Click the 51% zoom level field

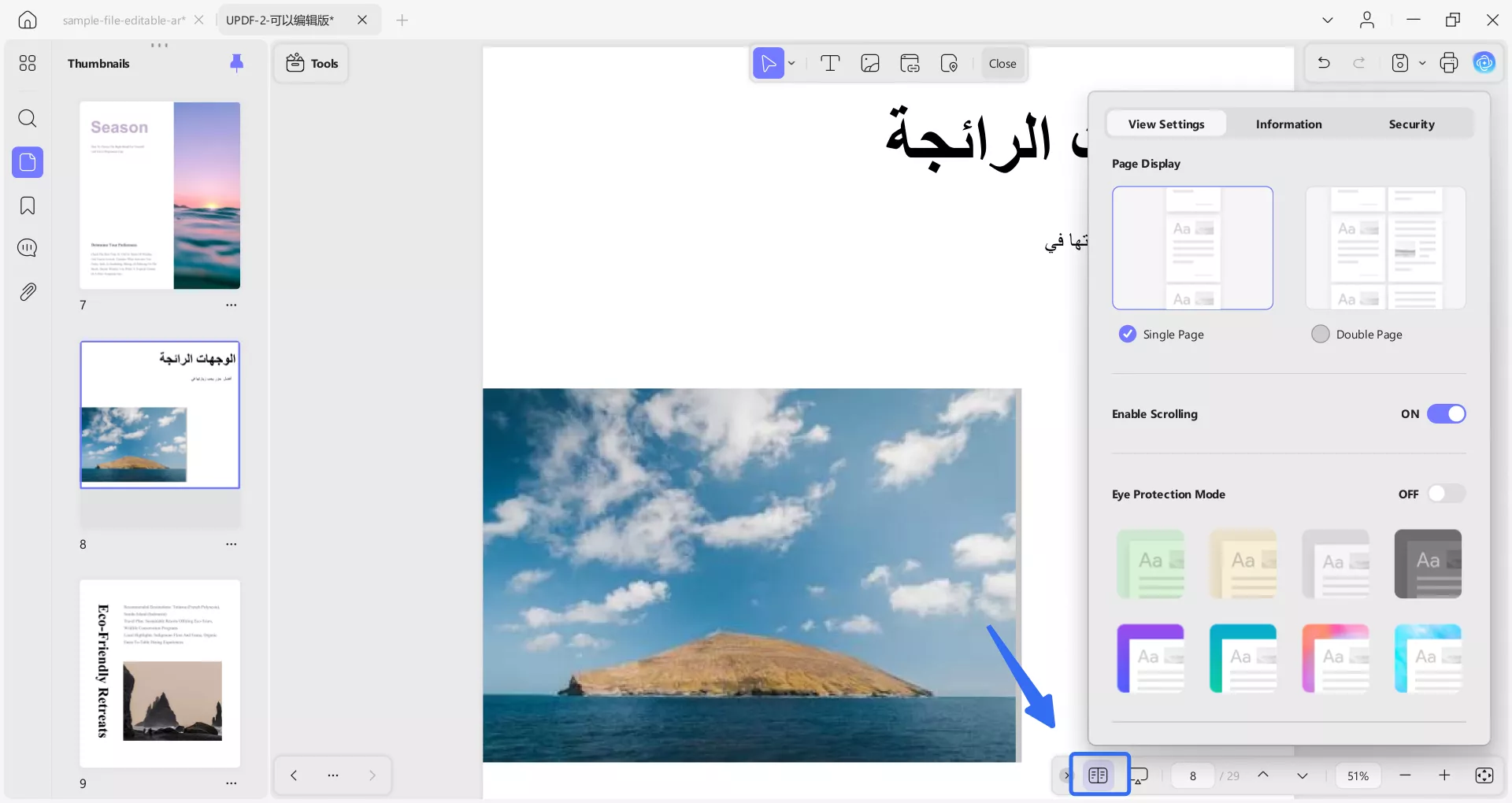coord(1358,776)
